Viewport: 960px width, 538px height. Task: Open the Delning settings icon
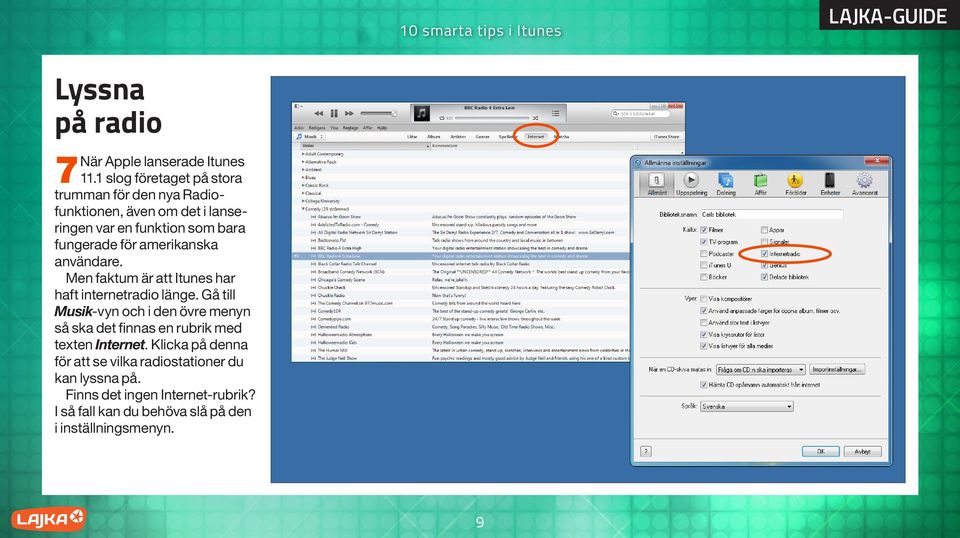click(726, 183)
